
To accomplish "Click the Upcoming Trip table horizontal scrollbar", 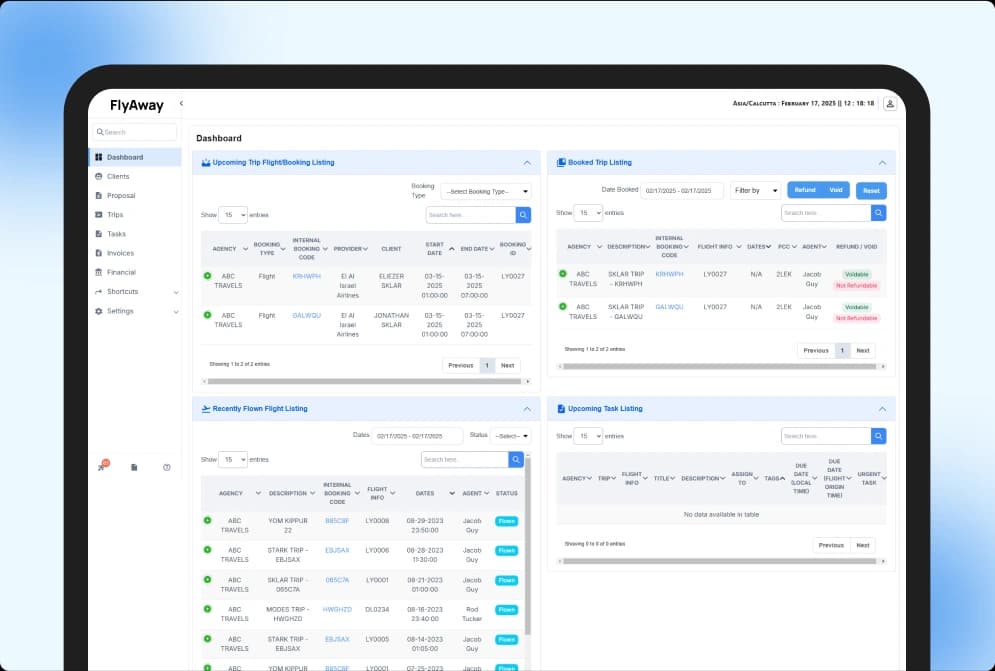I will coord(366,382).
